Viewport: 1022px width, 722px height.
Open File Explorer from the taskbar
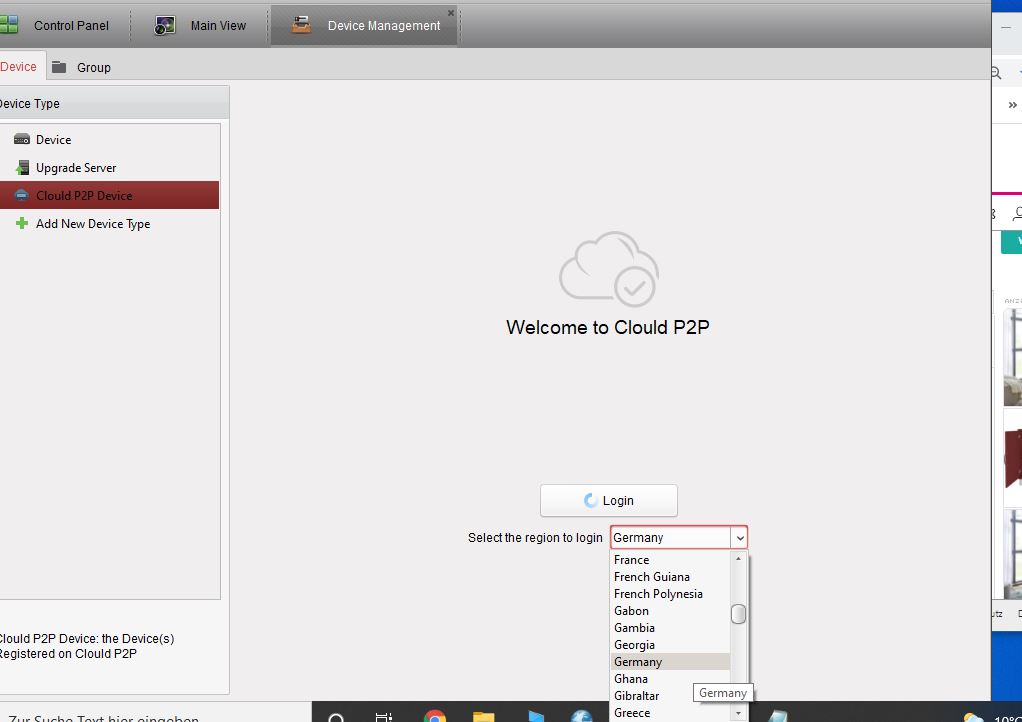click(484, 717)
